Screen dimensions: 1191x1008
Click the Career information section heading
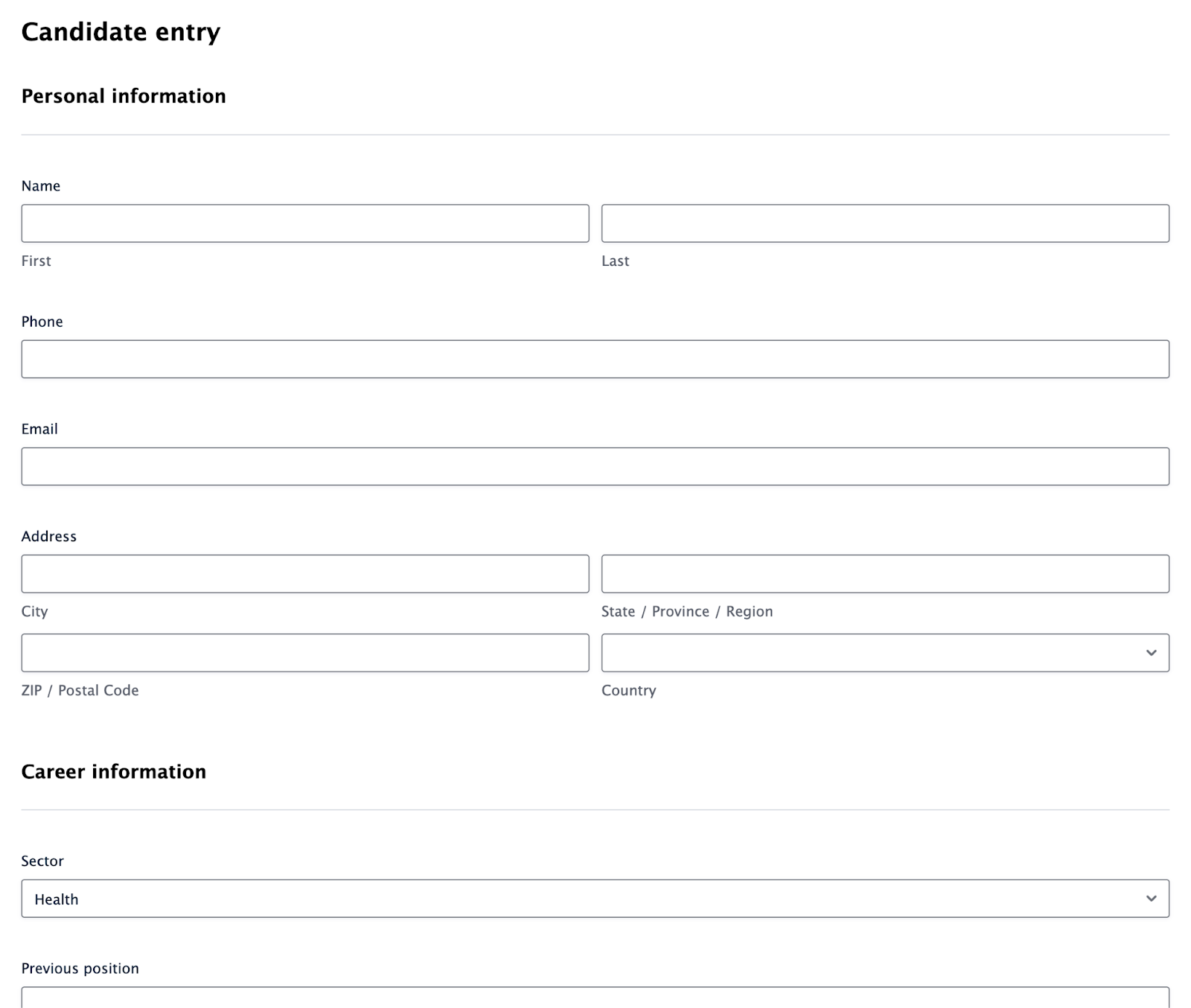coord(114,771)
